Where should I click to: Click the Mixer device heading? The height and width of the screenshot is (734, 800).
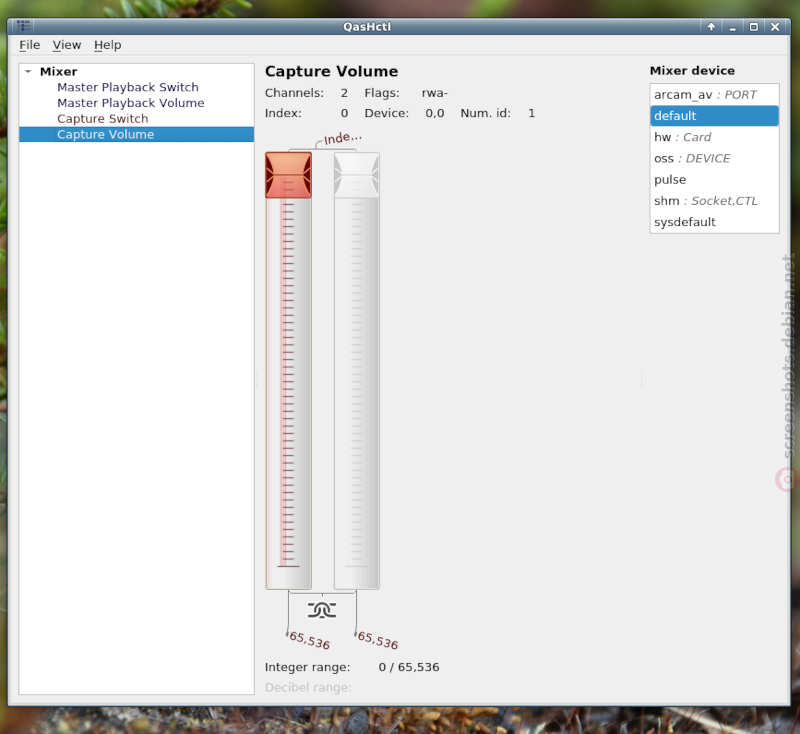click(x=692, y=71)
